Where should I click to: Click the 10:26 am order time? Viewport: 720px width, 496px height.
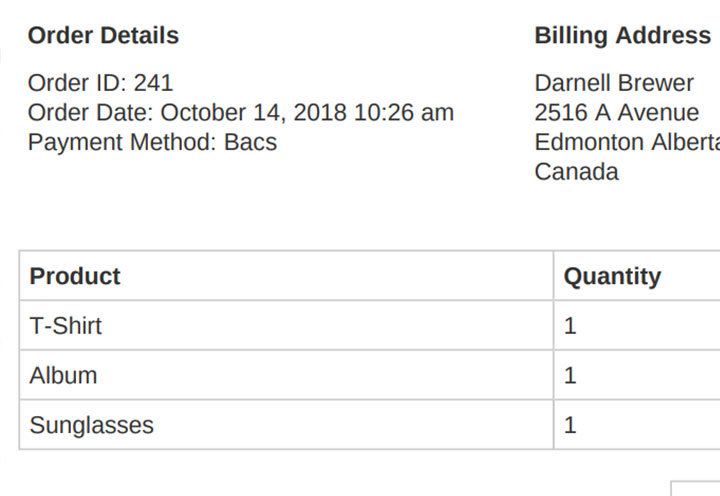pyautogui.click(x=404, y=113)
